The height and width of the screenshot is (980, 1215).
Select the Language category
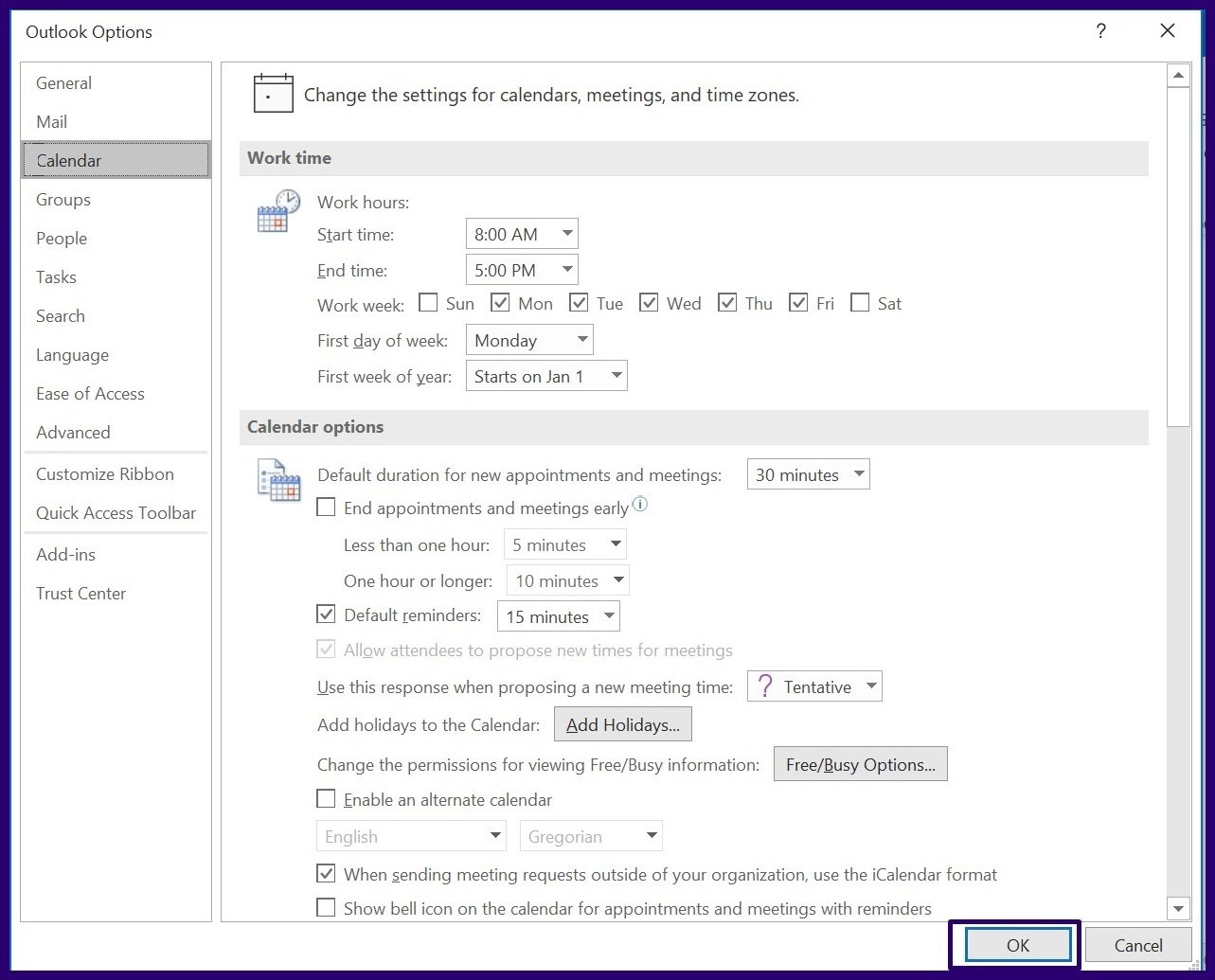(x=116, y=355)
